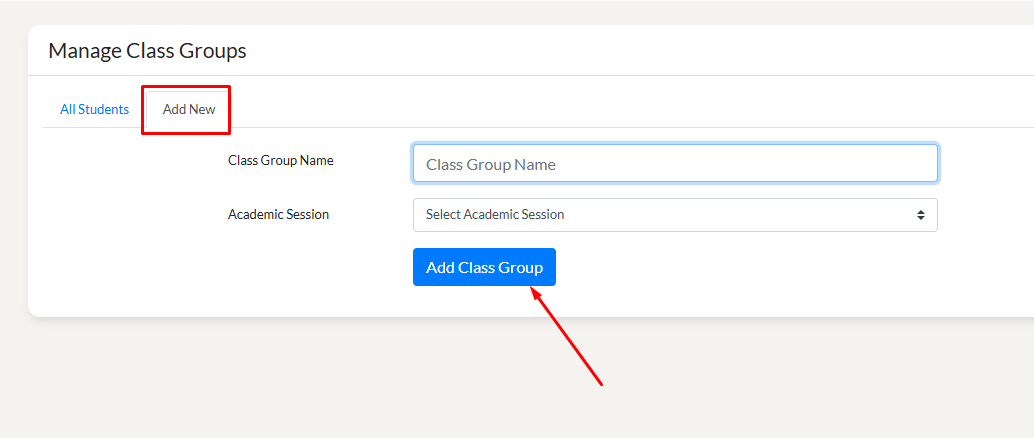Toggle the up-down caret in session select
The image size is (1034, 438).
pos(920,215)
